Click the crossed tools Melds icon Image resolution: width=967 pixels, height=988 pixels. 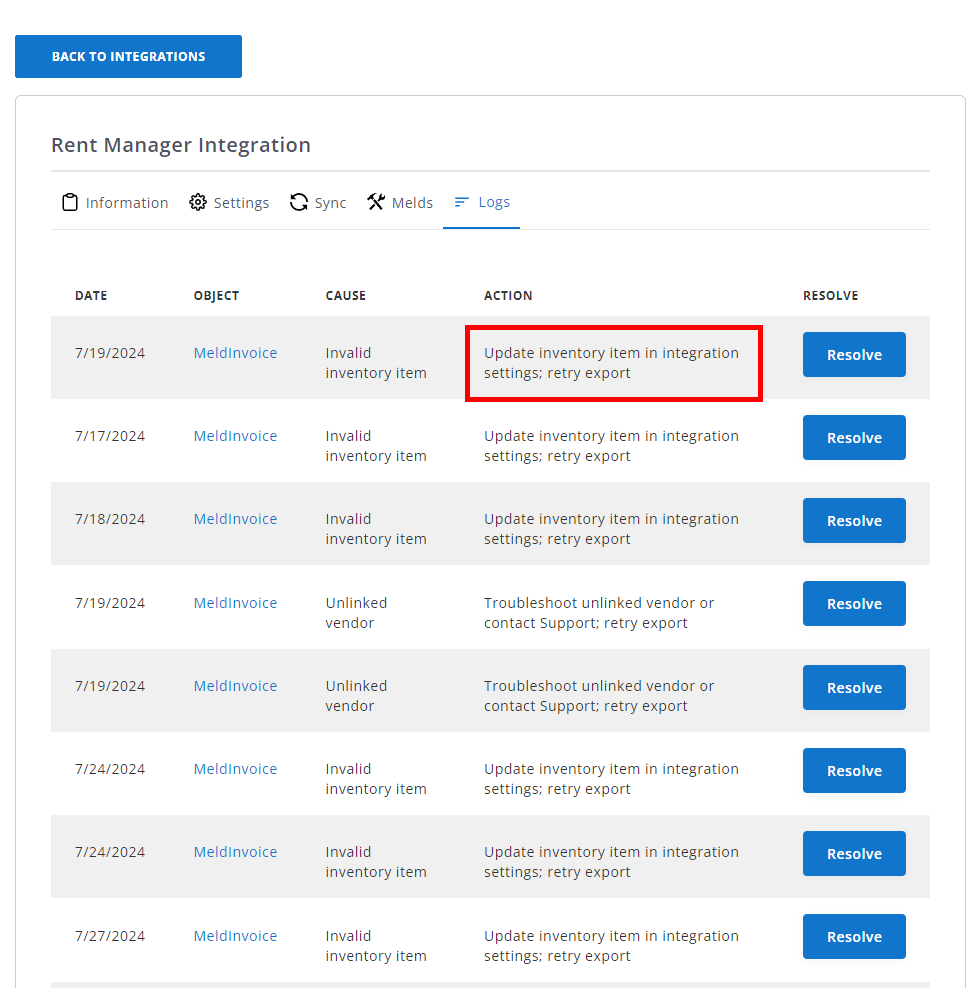(376, 203)
